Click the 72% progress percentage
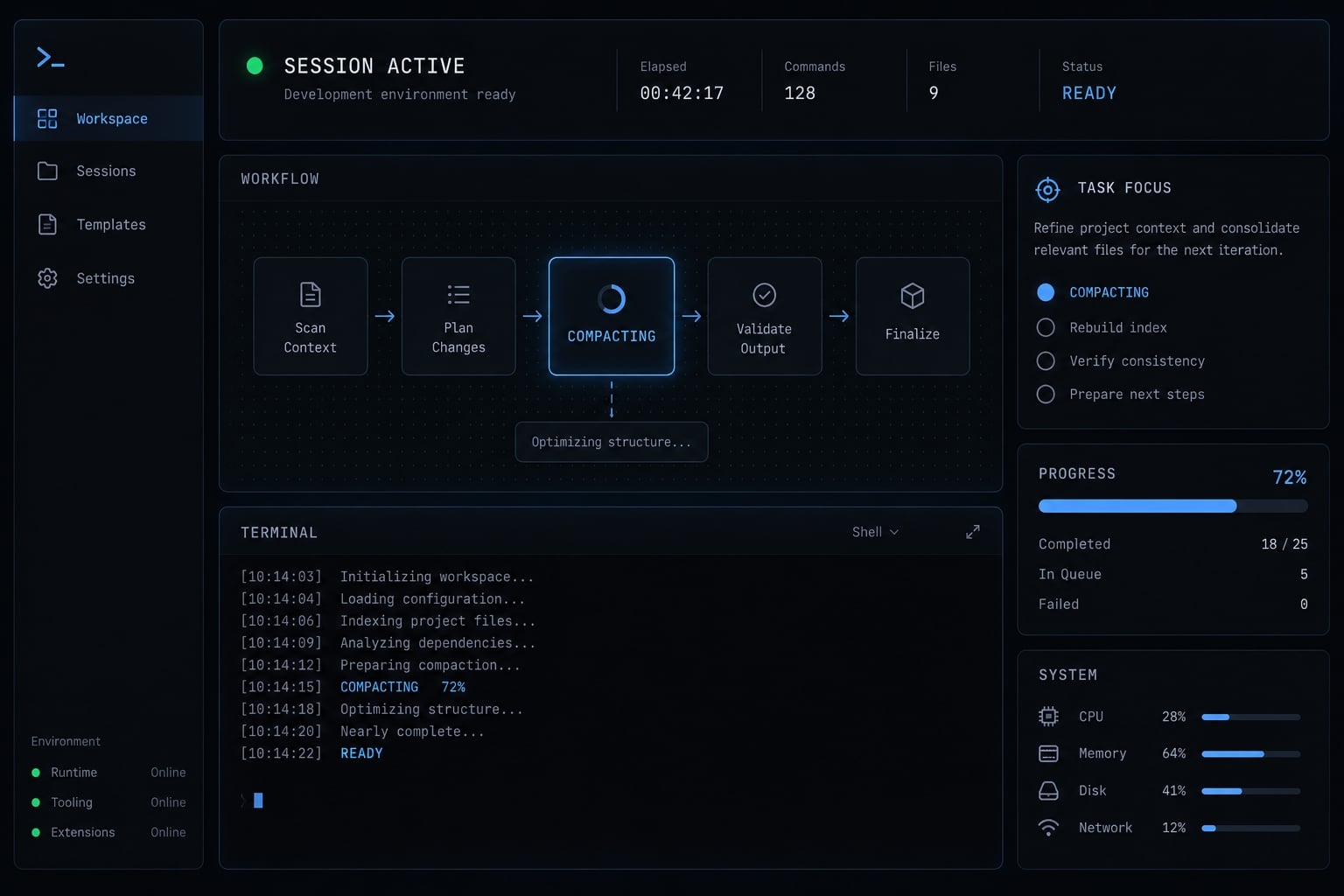The width and height of the screenshot is (1344, 896). tap(1289, 477)
